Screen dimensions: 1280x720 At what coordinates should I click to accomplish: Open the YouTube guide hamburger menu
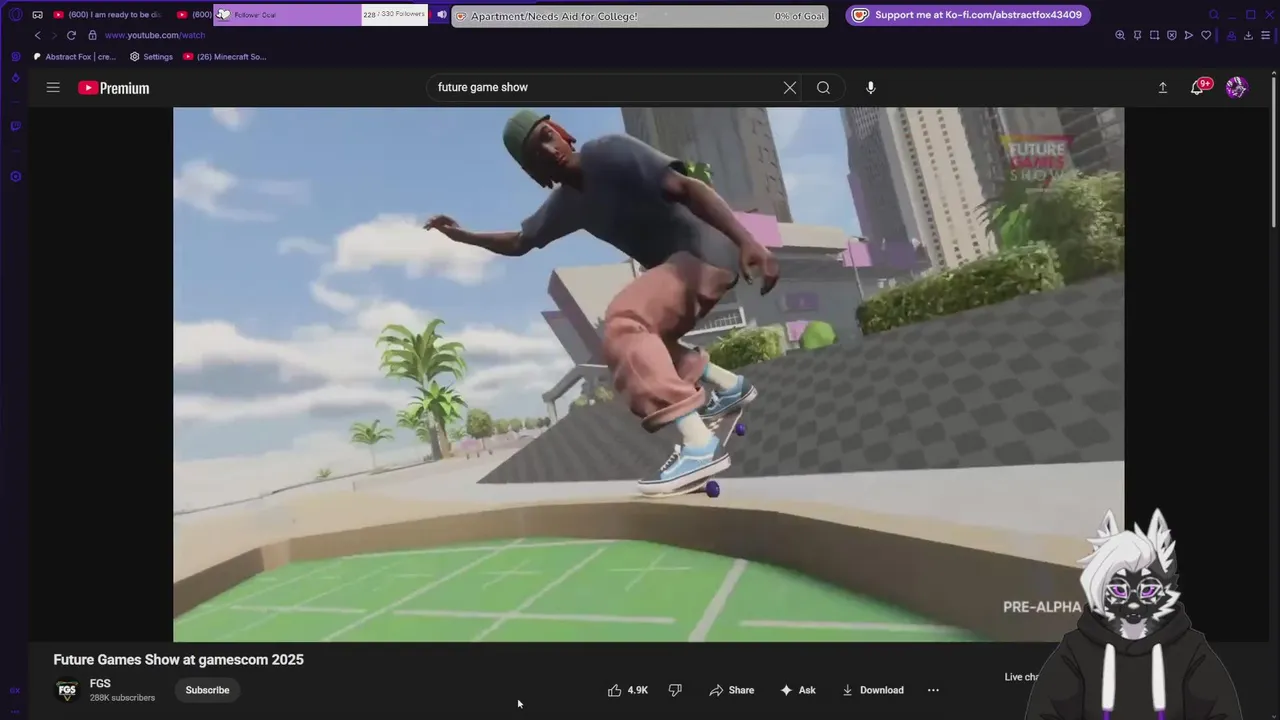click(53, 87)
